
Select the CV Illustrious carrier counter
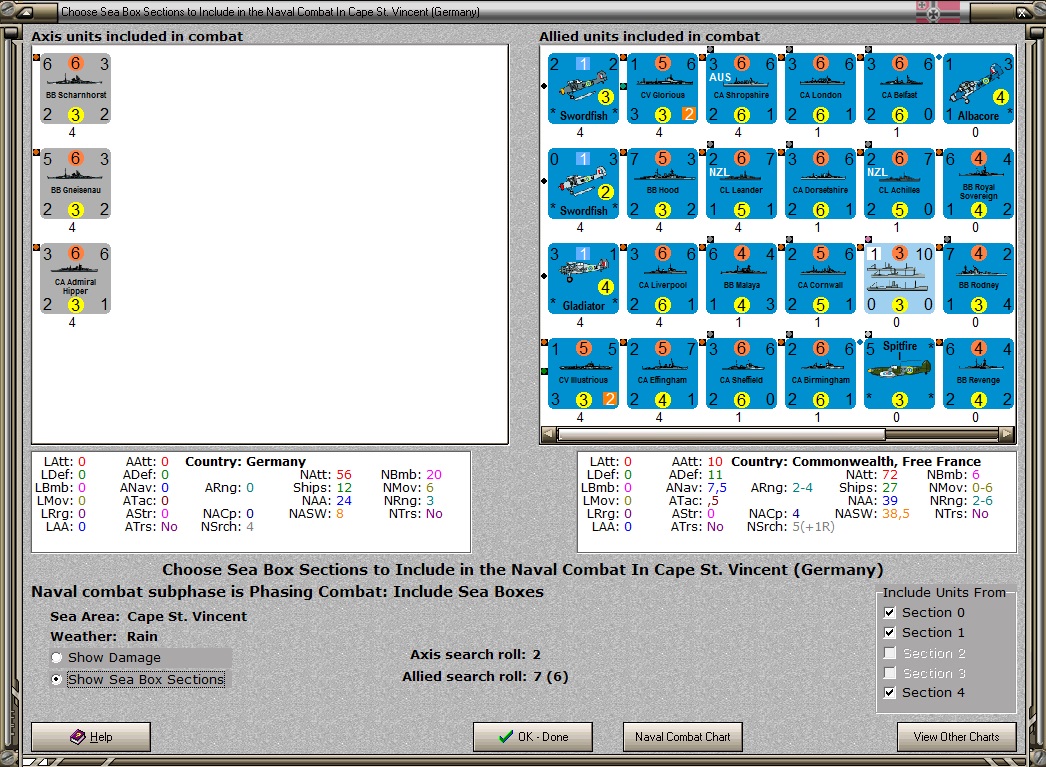[584, 373]
